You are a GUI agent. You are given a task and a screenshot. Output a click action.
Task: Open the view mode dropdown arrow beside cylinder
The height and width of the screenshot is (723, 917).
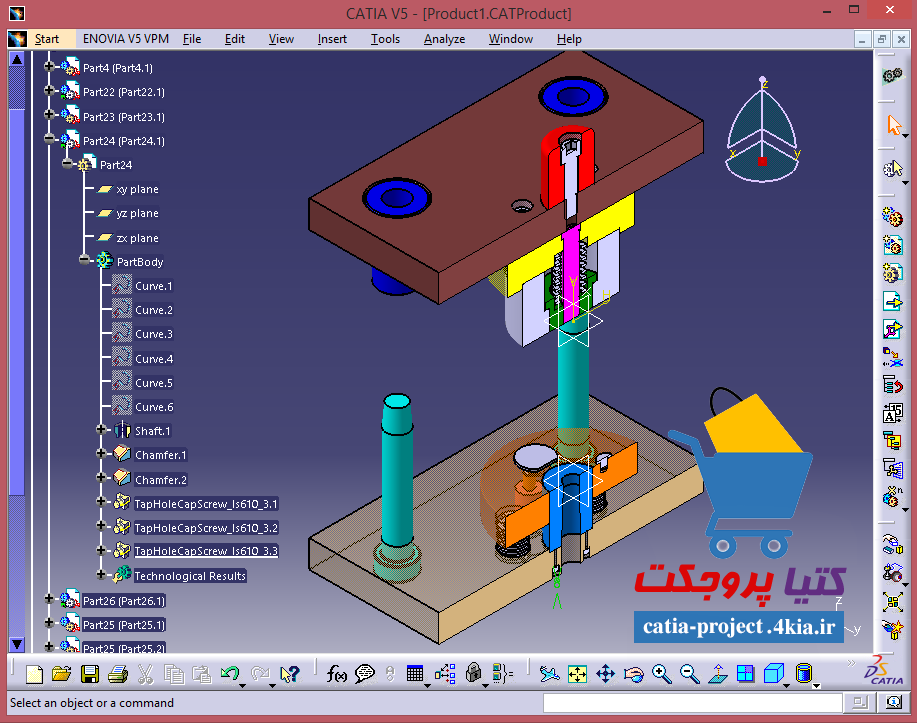816,686
